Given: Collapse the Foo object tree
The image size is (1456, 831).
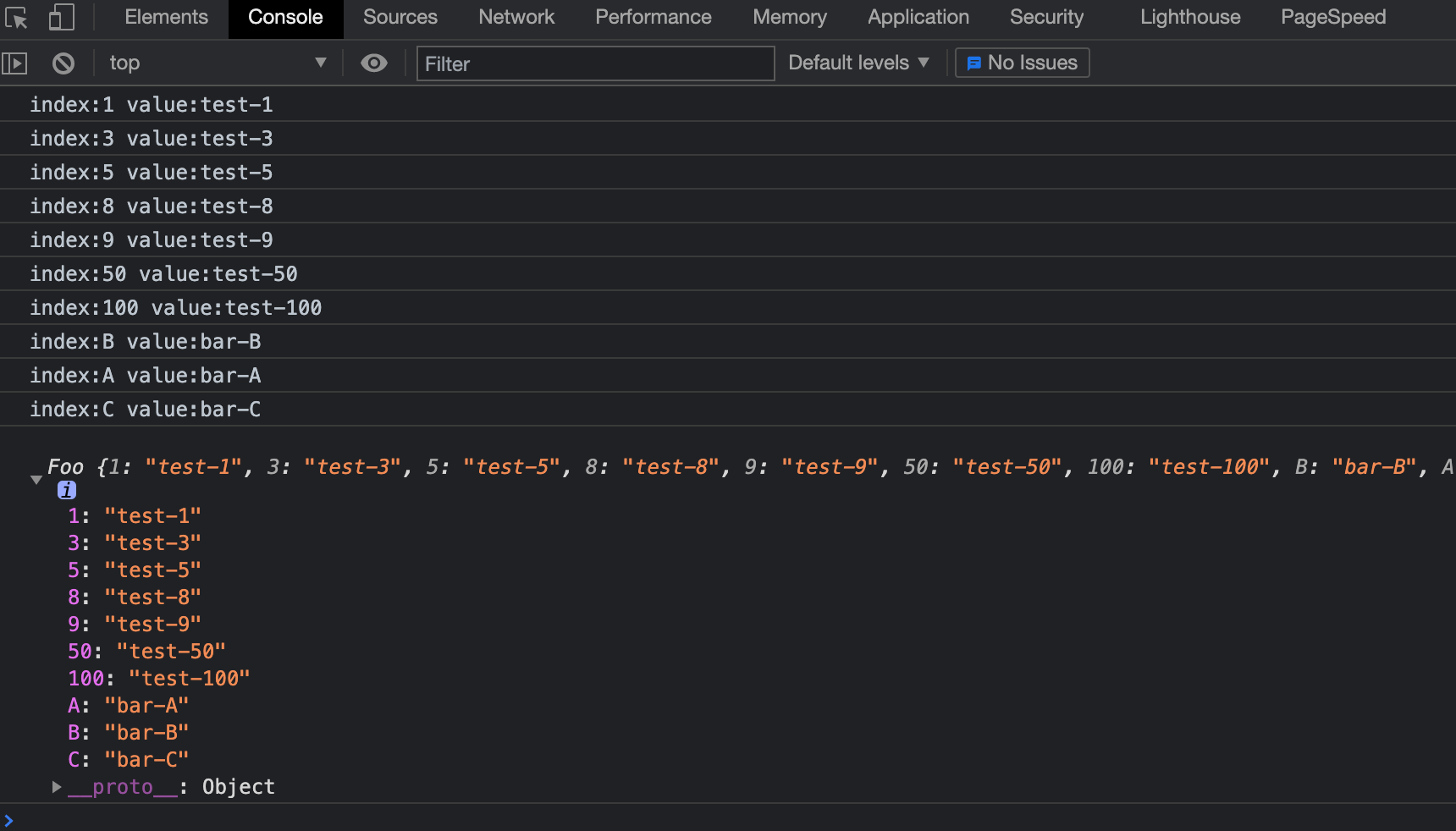Looking at the screenshot, I should tap(36, 480).
